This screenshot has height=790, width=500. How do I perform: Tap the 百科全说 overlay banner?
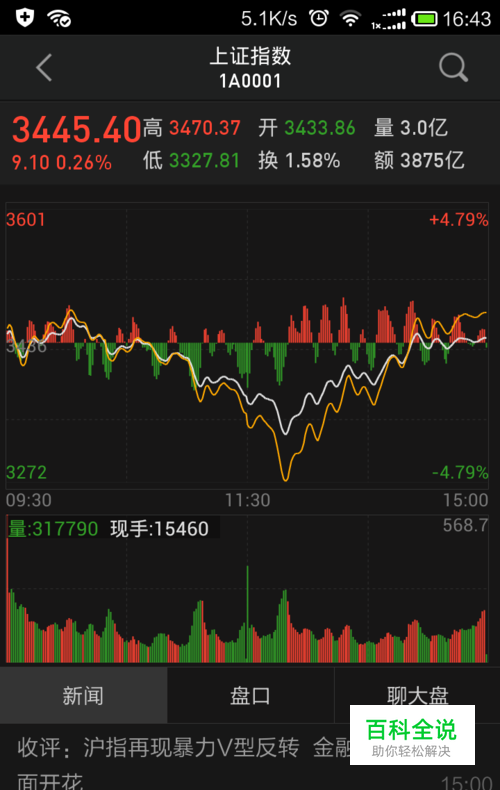coord(412,735)
